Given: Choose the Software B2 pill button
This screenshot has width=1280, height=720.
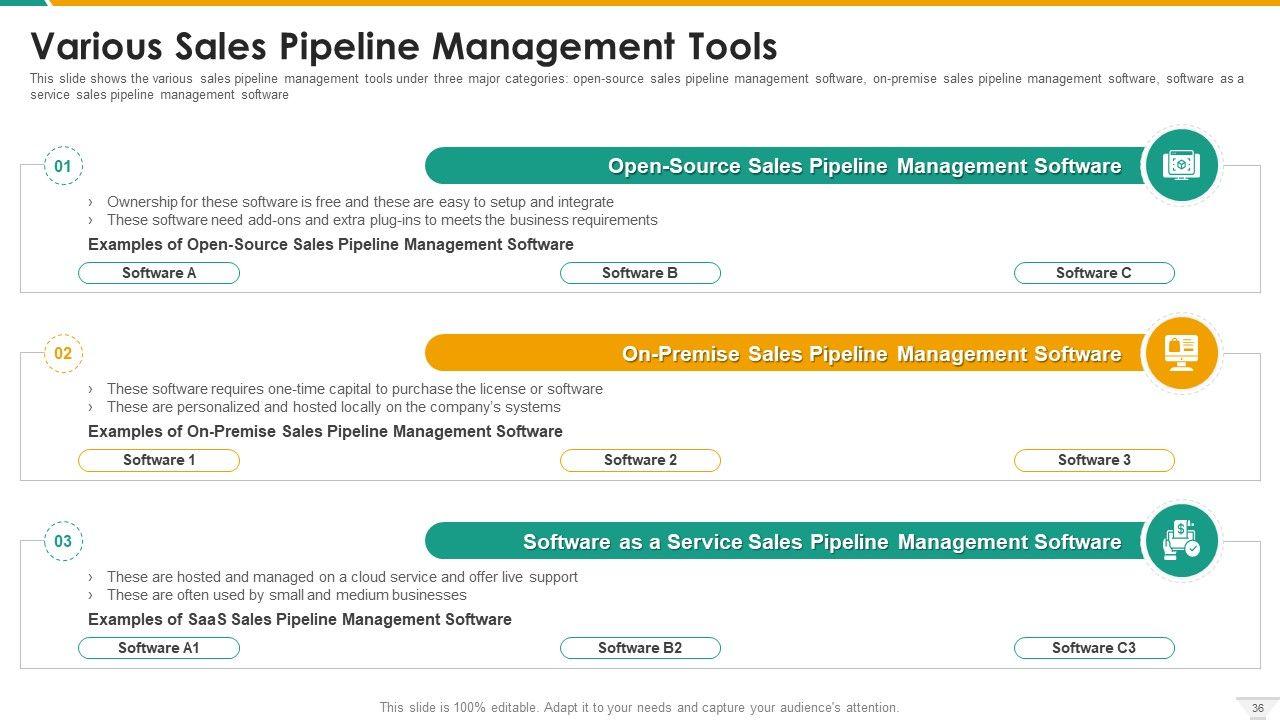Looking at the screenshot, I should tap(640, 648).
